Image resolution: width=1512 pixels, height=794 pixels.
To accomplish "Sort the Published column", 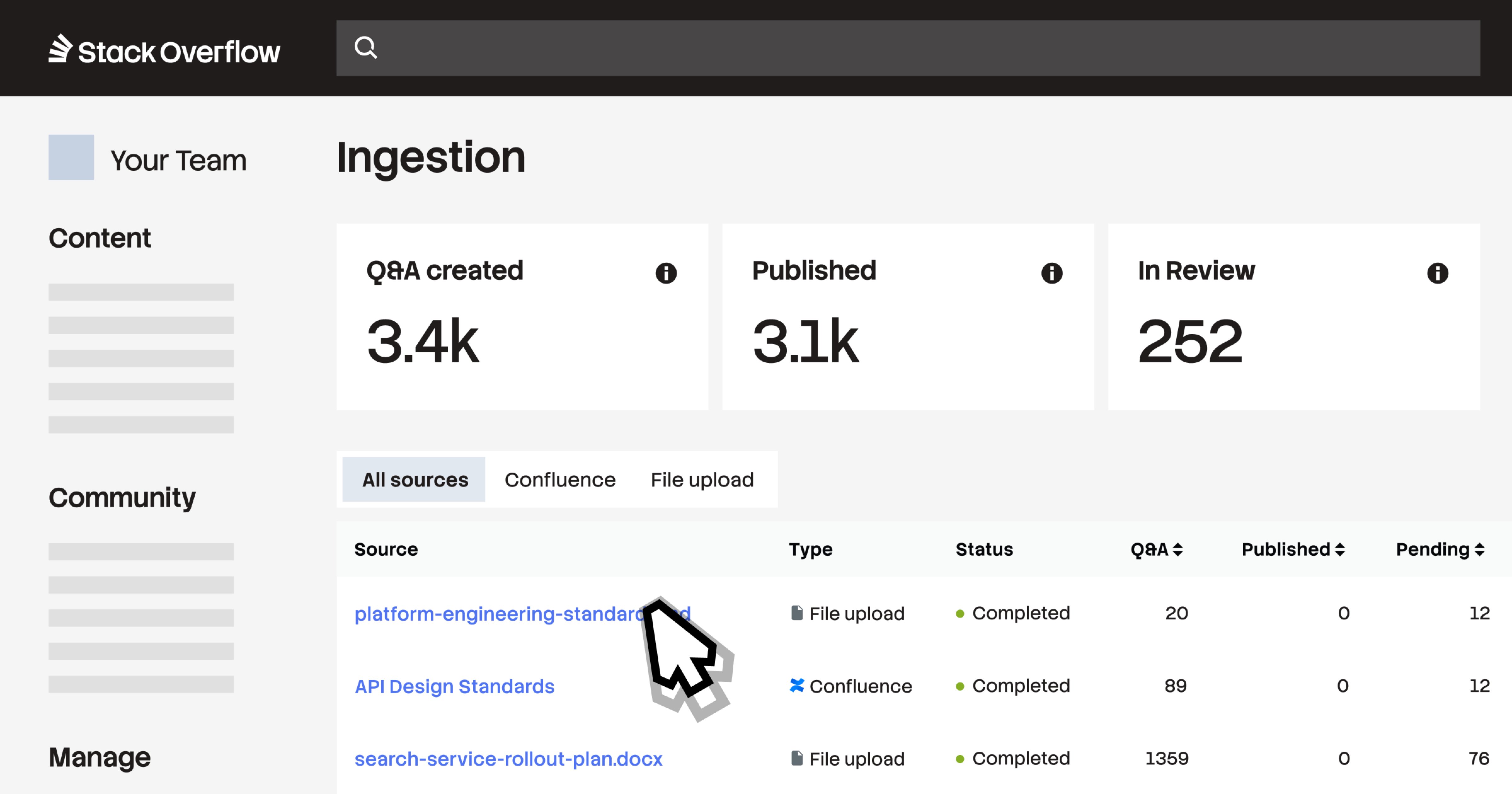I will click(x=1294, y=549).
